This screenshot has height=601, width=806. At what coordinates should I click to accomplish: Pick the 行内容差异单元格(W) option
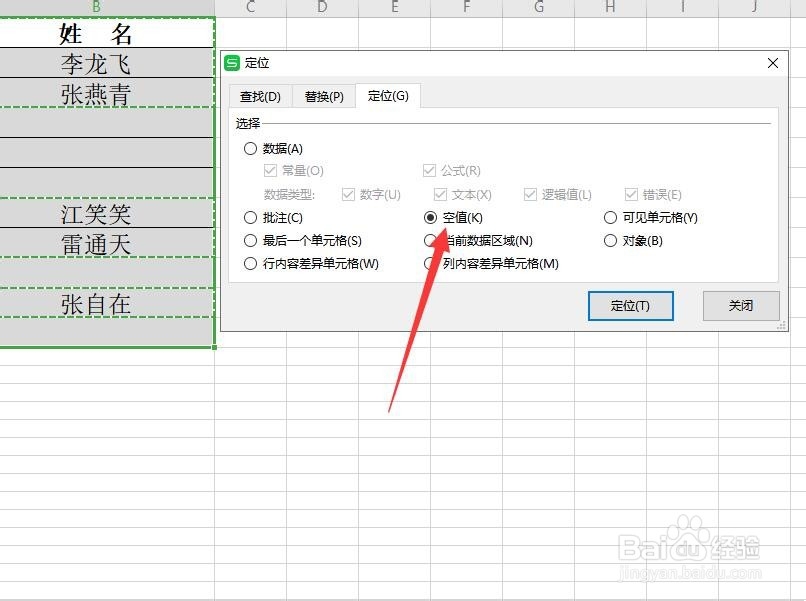pos(250,264)
